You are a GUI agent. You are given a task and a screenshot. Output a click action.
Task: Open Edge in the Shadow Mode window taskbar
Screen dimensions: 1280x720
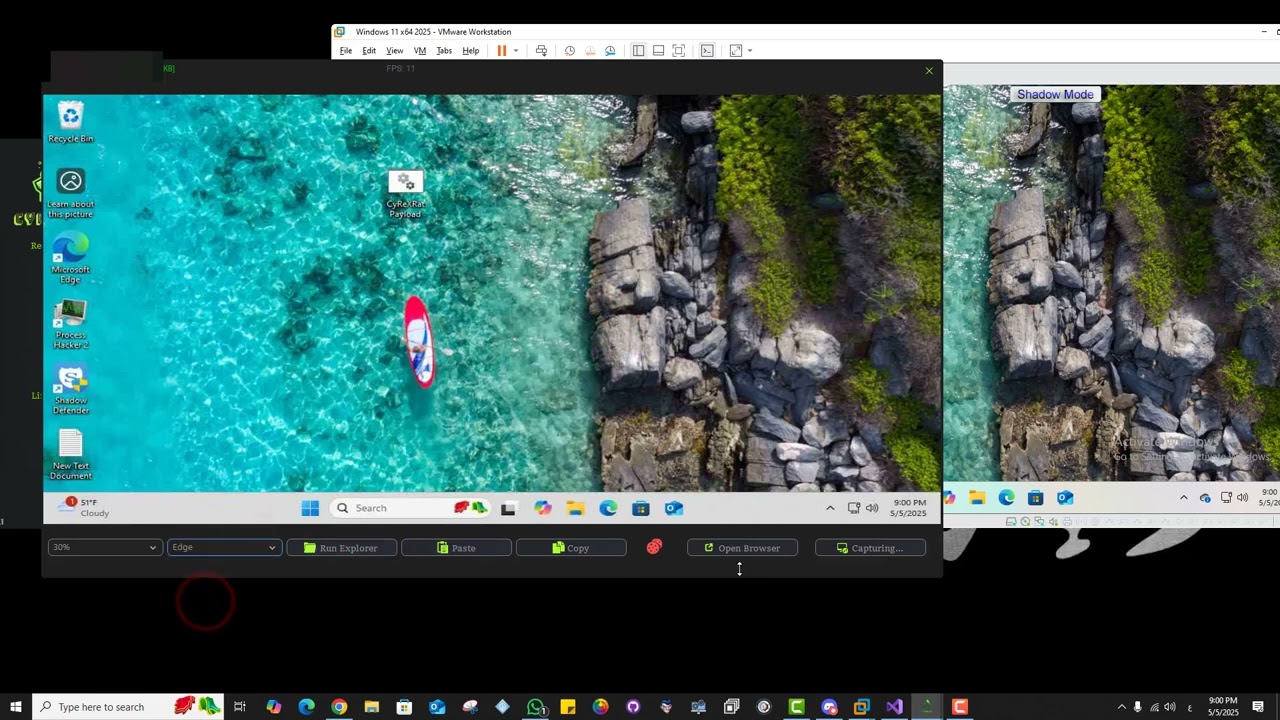coord(1006,498)
